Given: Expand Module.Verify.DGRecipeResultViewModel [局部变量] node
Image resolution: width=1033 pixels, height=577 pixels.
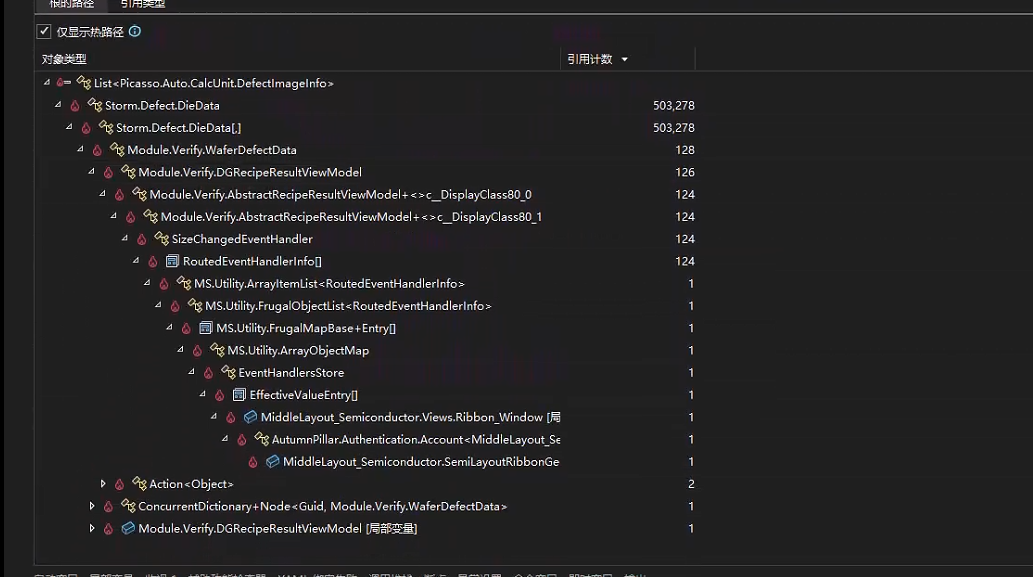Looking at the screenshot, I should [x=92, y=529].
